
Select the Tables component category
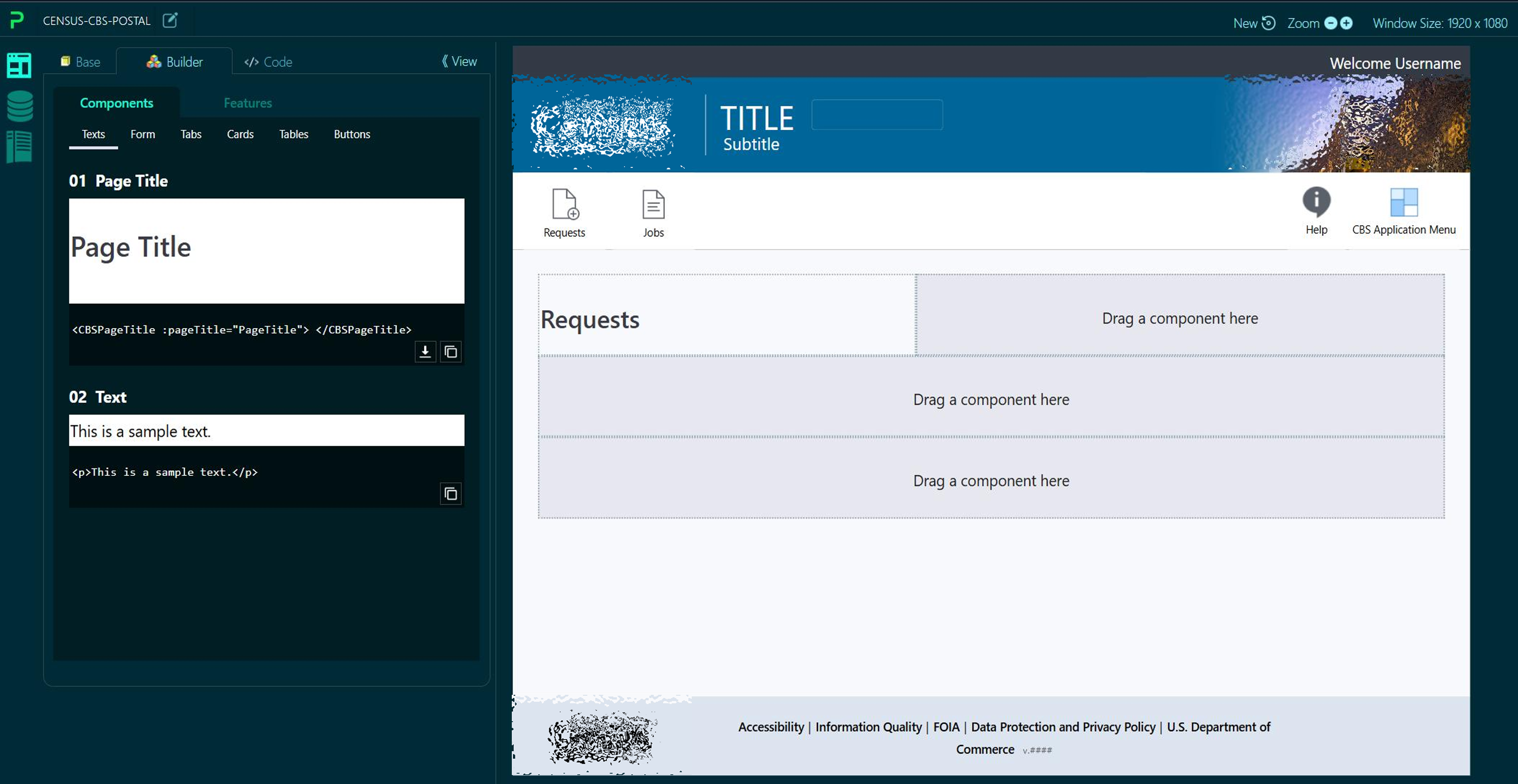pos(293,135)
